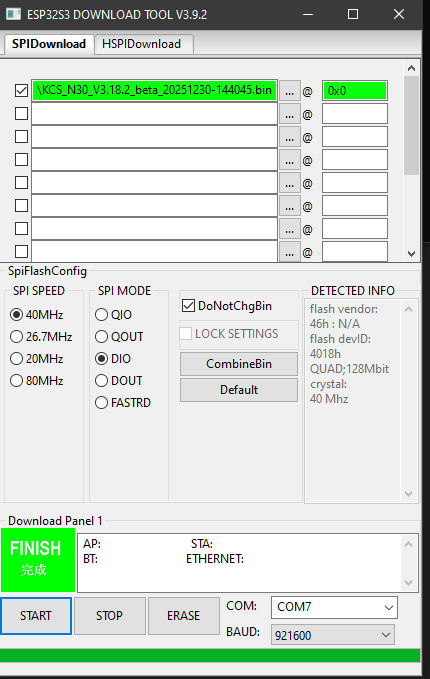The height and width of the screenshot is (679, 430).
Task: Switch to the SPIDownload tab
Action: [49, 44]
